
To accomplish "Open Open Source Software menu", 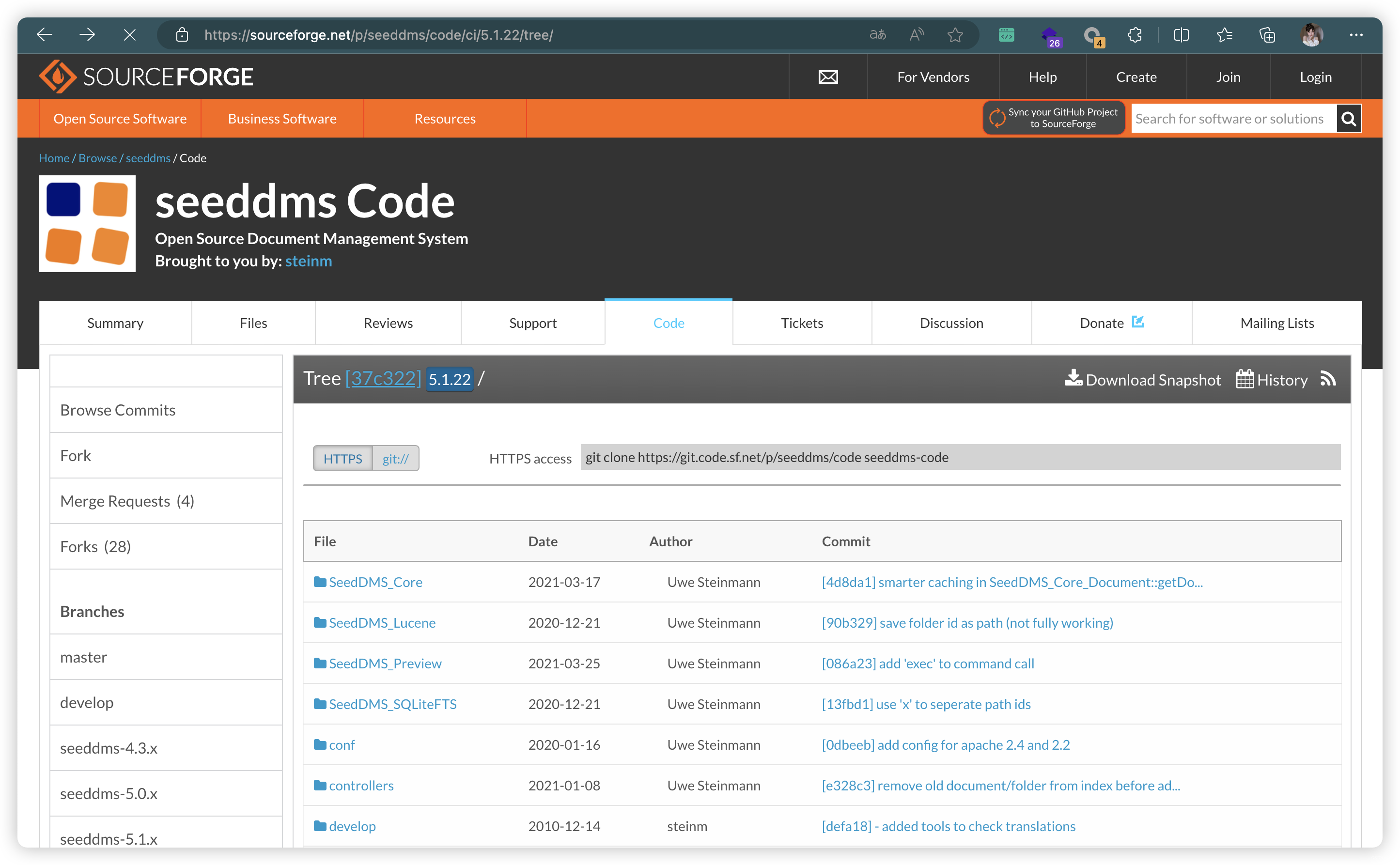I will [120, 119].
